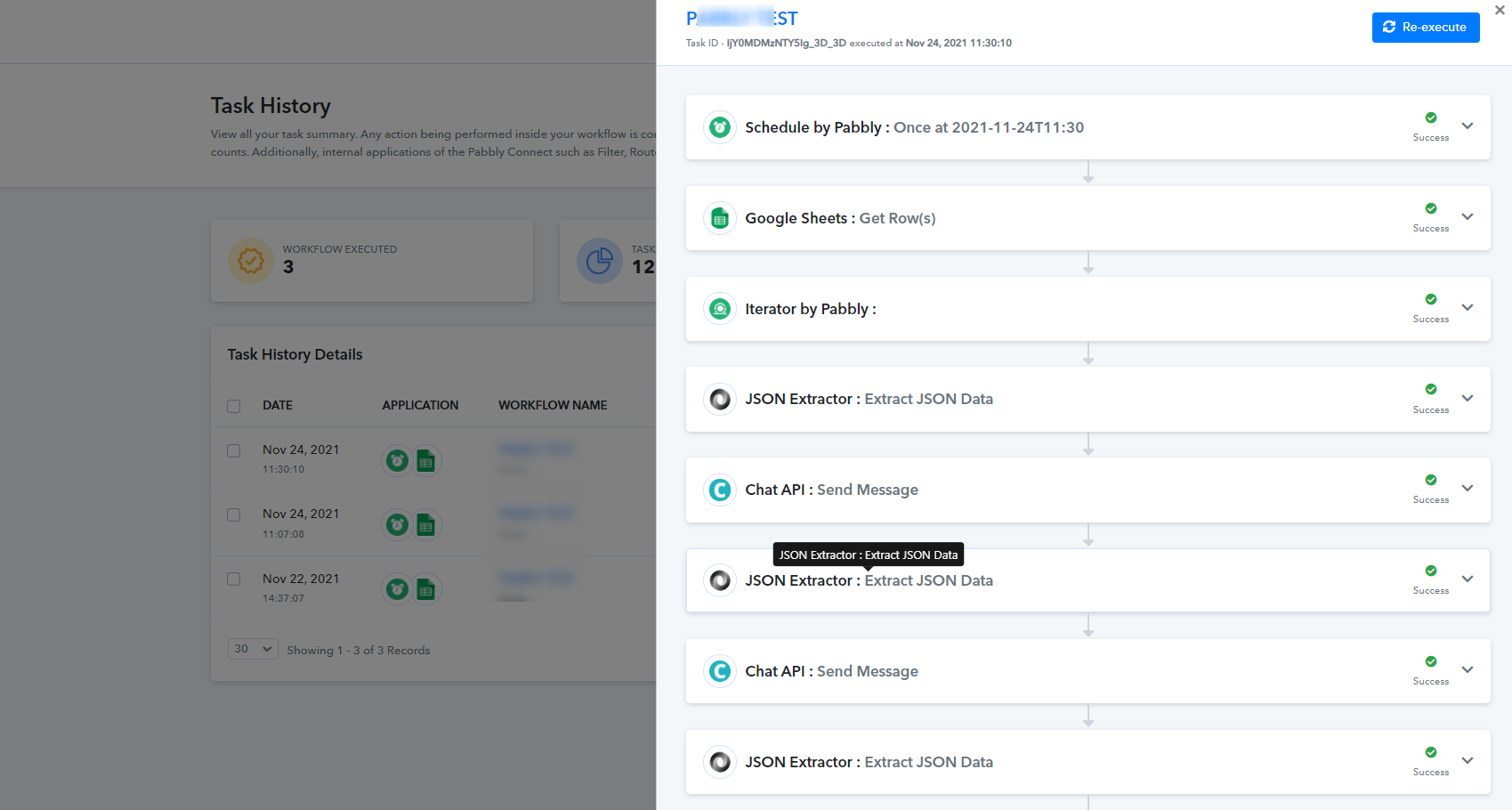This screenshot has width=1512, height=810.
Task: Click the Workflow Executed badge icon
Action: click(x=251, y=261)
